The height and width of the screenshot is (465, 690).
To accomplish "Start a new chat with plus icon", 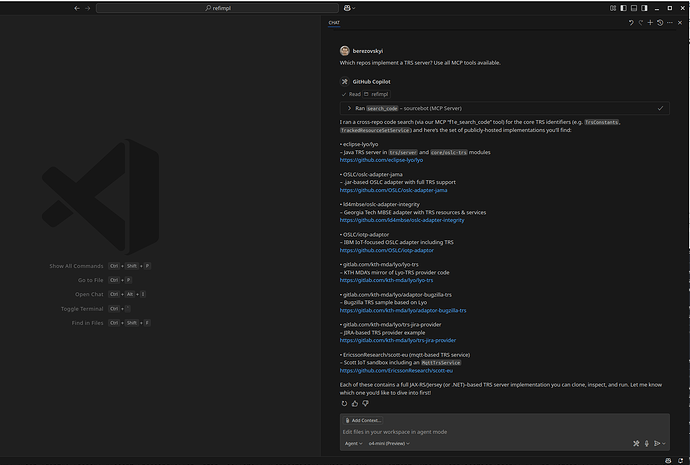I will click(x=650, y=22).
